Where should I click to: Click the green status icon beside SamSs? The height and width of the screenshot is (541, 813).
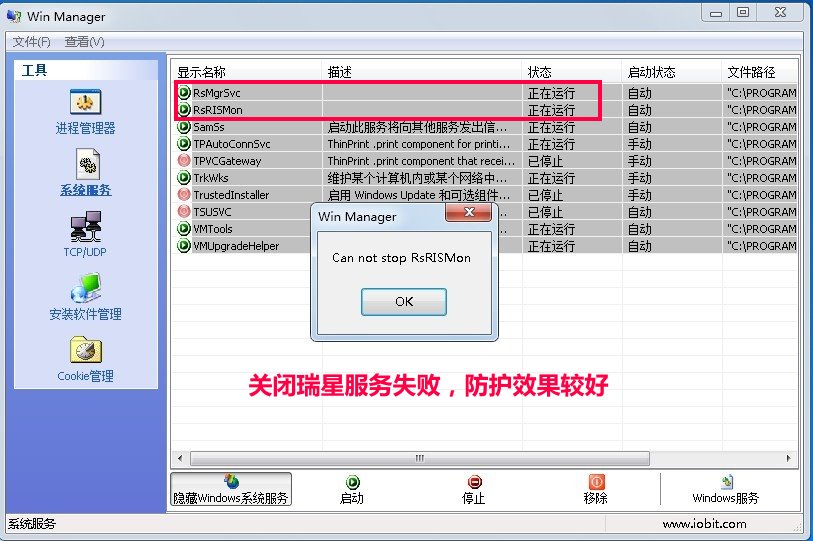[x=184, y=127]
